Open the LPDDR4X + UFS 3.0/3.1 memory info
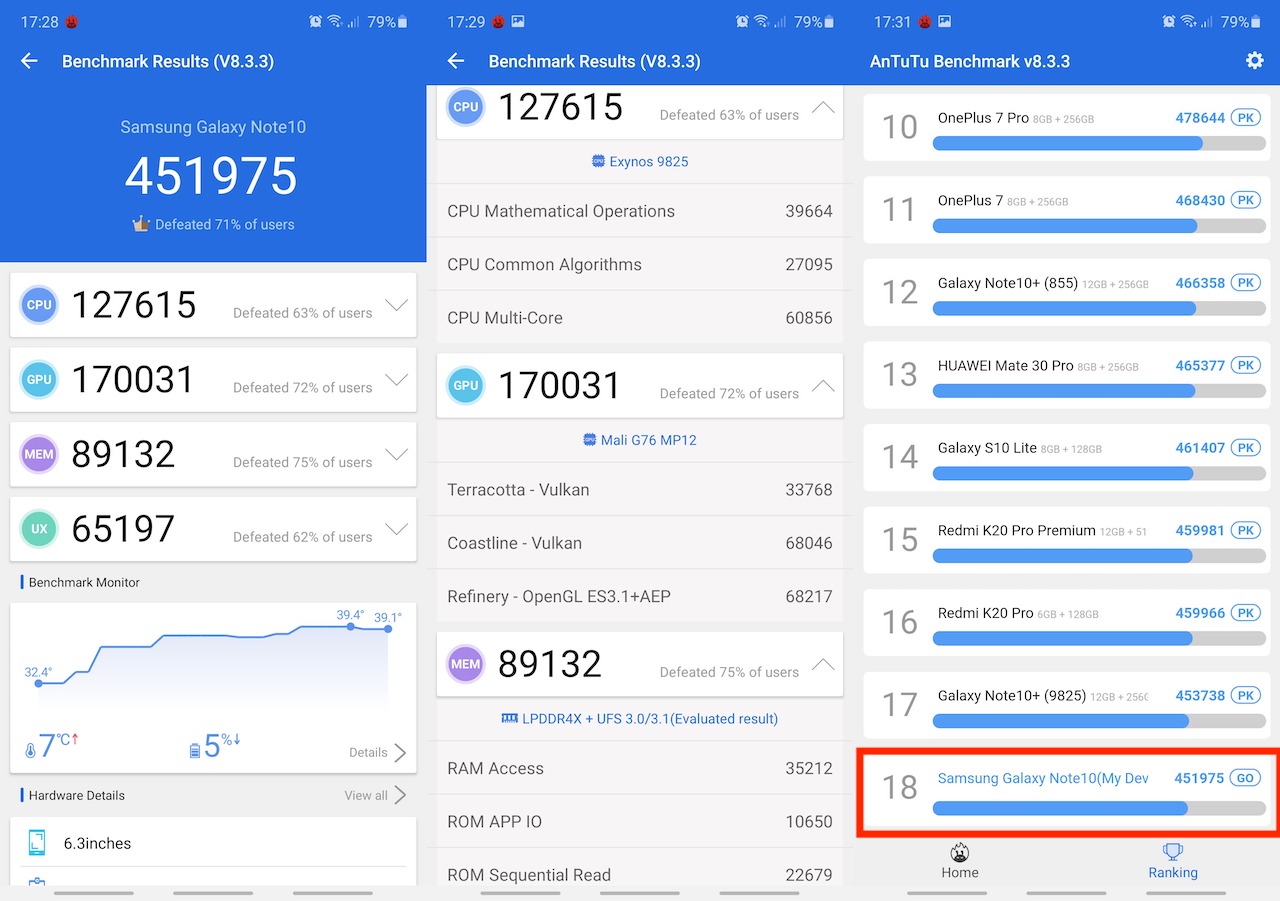 tap(640, 718)
